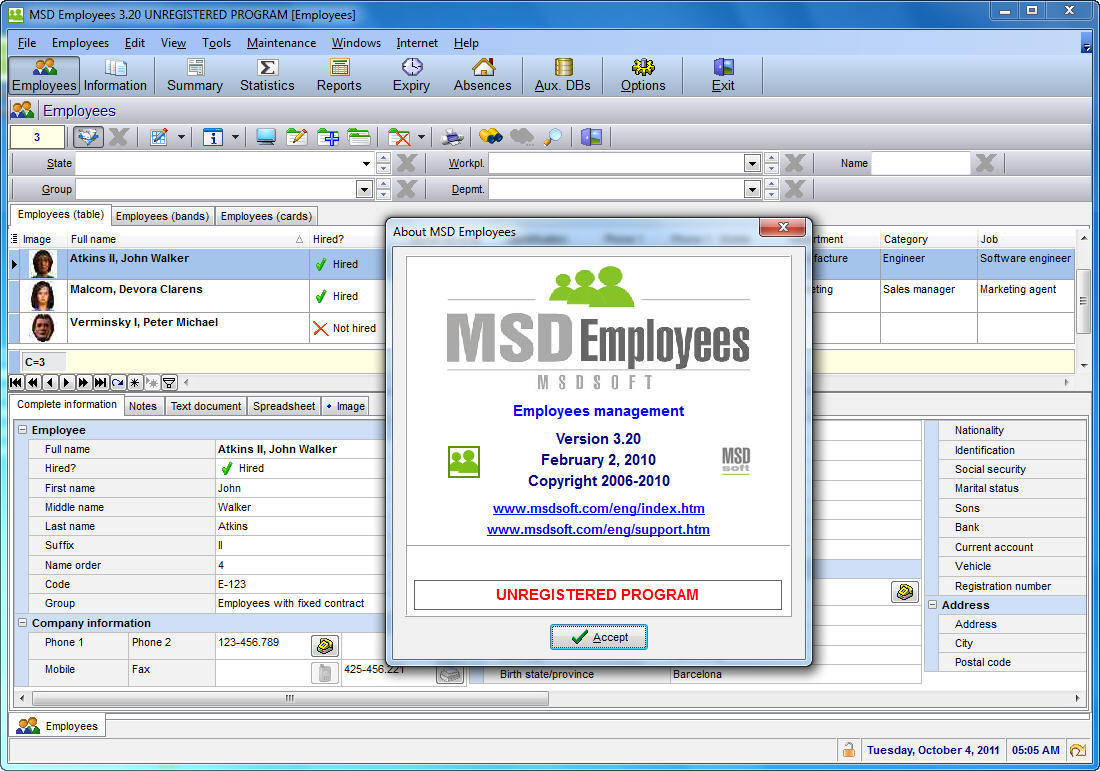
Task: Switch to Employees (cards) tab
Action: tap(266, 216)
